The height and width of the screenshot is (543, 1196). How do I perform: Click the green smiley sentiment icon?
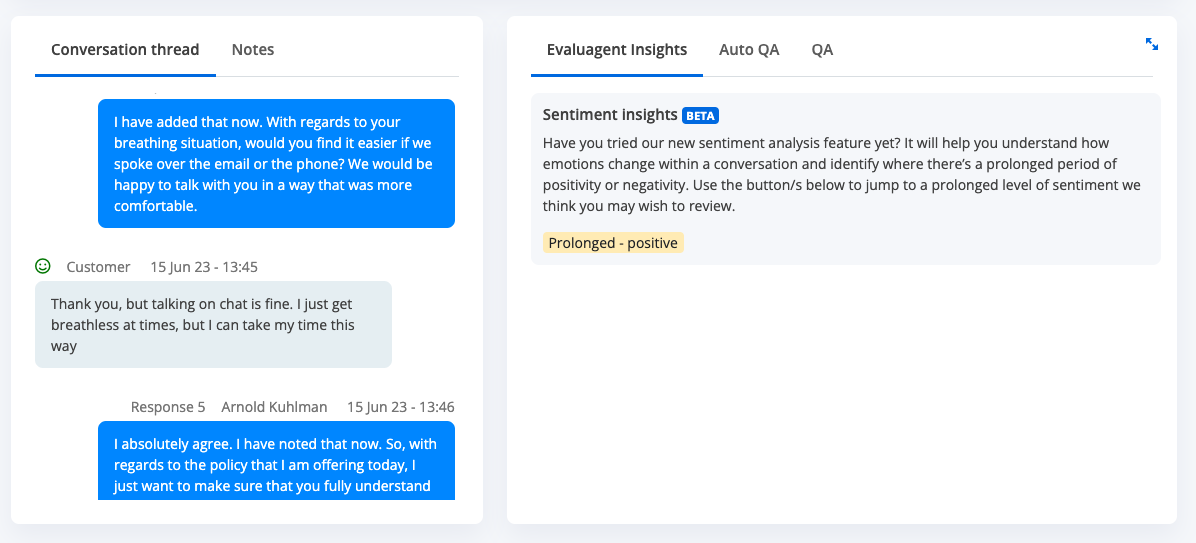(x=43, y=266)
